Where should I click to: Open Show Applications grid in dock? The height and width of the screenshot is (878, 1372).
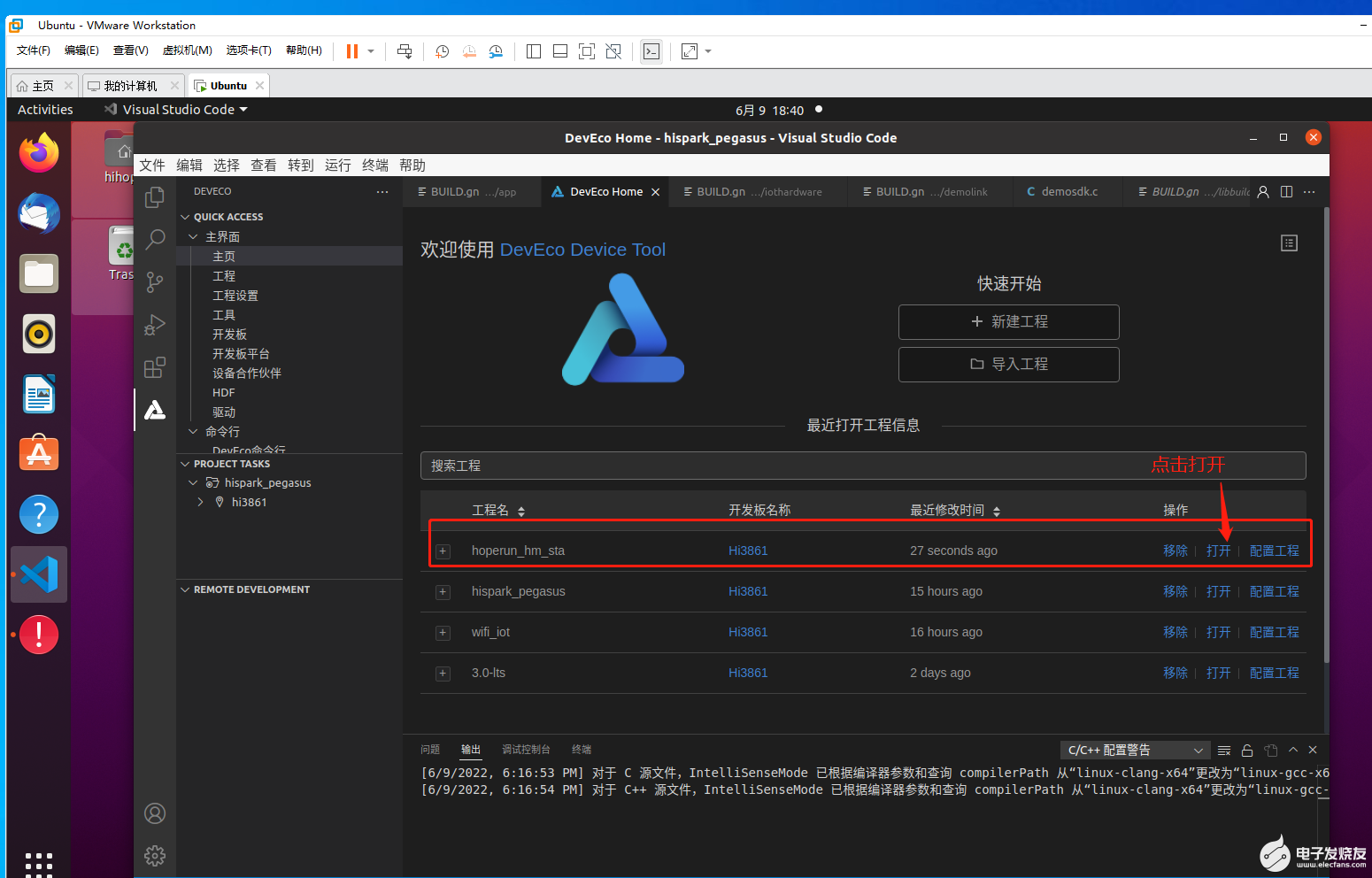tap(39, 865)
